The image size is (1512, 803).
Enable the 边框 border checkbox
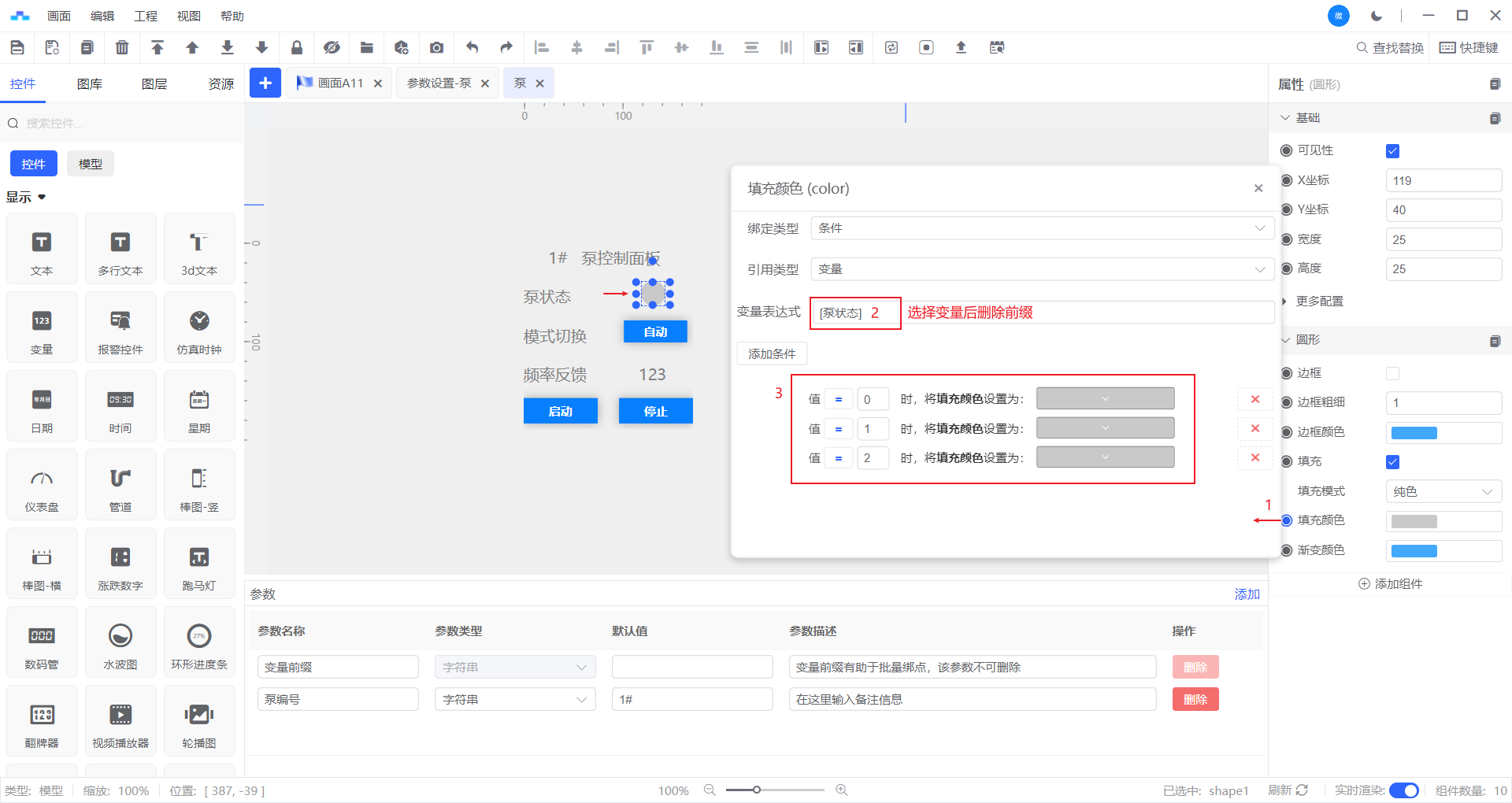point(1392,373)
